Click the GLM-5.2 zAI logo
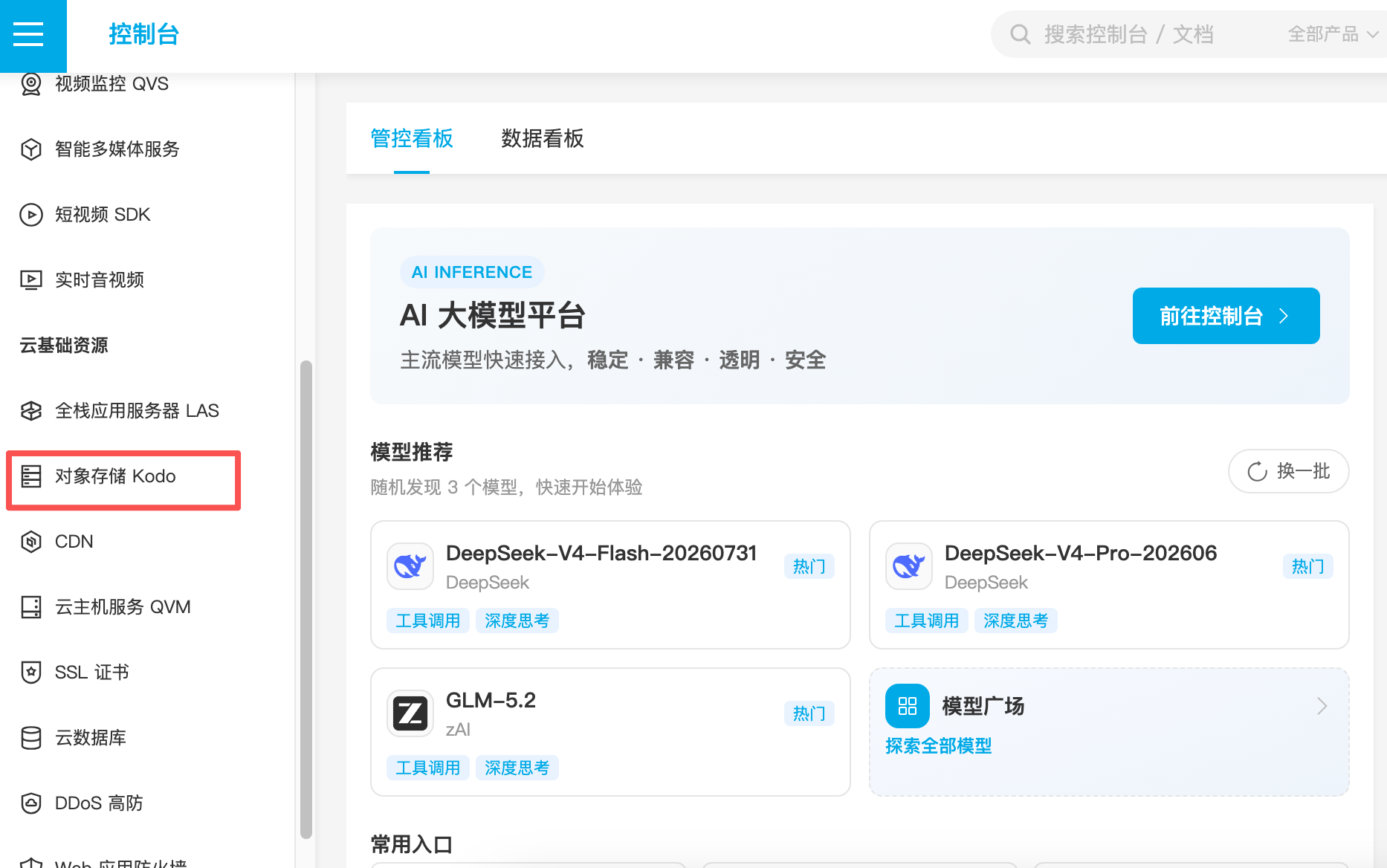Screen dimensions: 1387x868 click(x=410, y=713)
